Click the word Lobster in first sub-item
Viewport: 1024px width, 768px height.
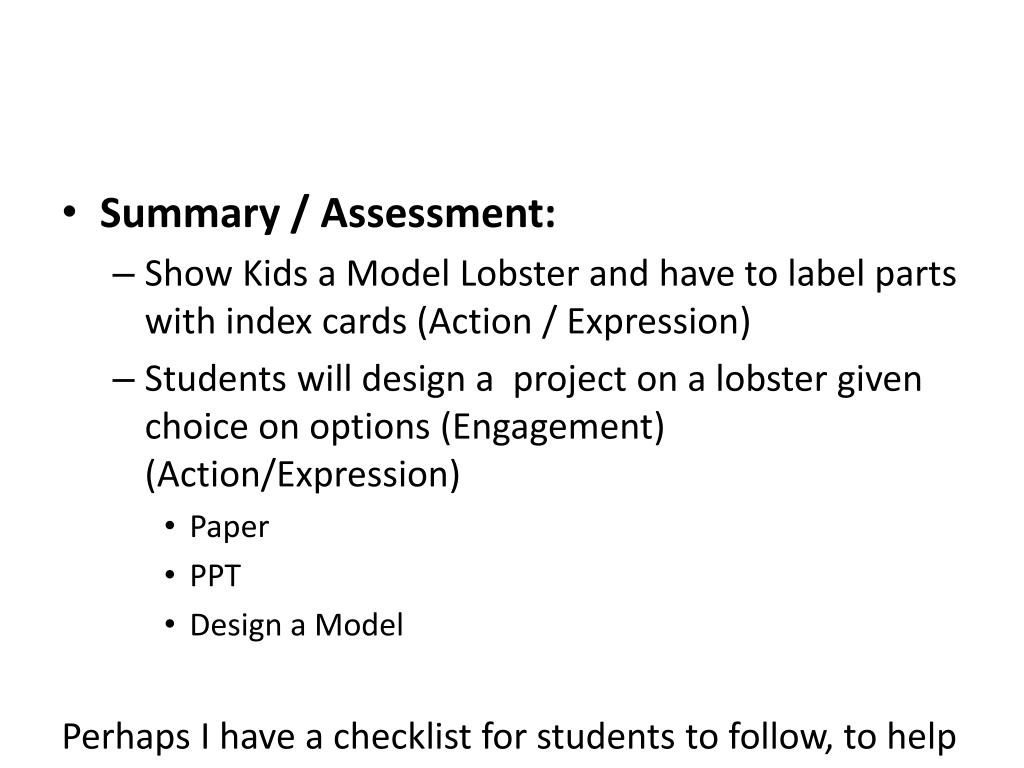click(519, 273)
